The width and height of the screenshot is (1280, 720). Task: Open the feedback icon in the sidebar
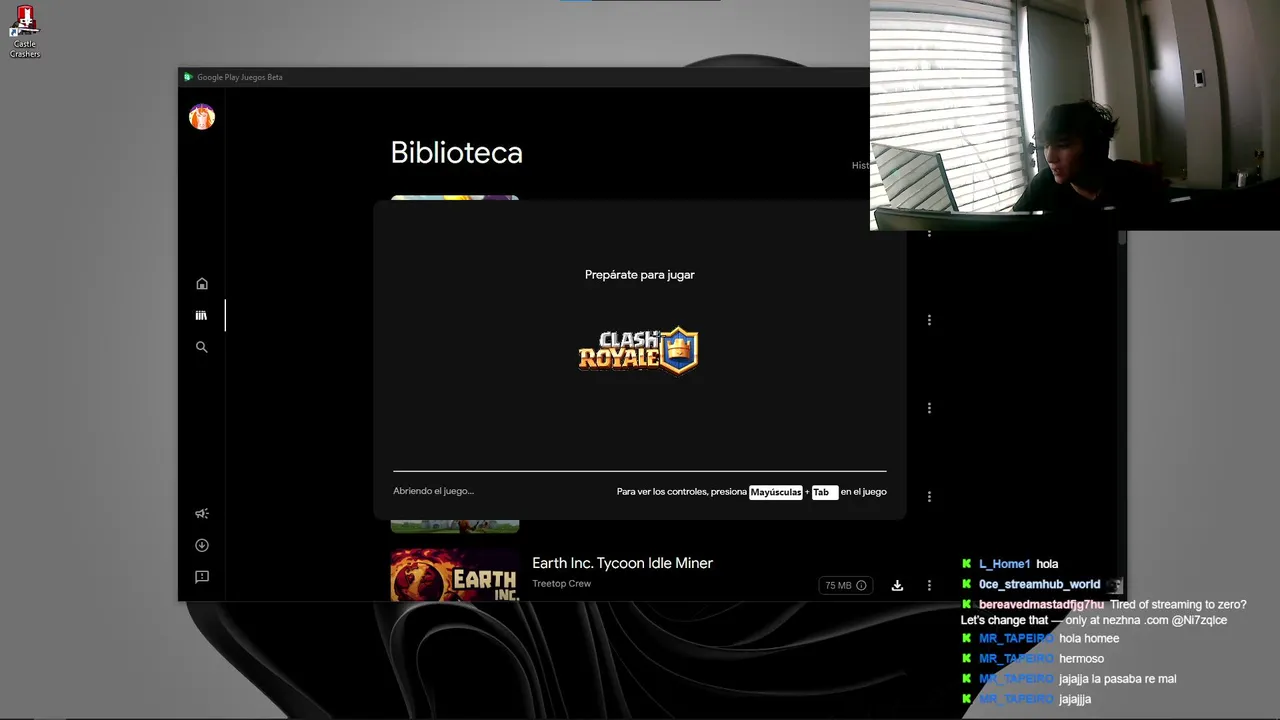point(202,577)
